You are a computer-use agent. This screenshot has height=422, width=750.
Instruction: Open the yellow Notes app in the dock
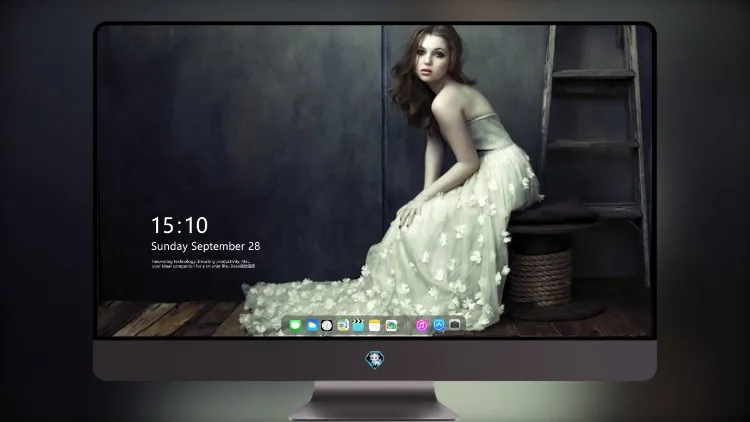375,326
